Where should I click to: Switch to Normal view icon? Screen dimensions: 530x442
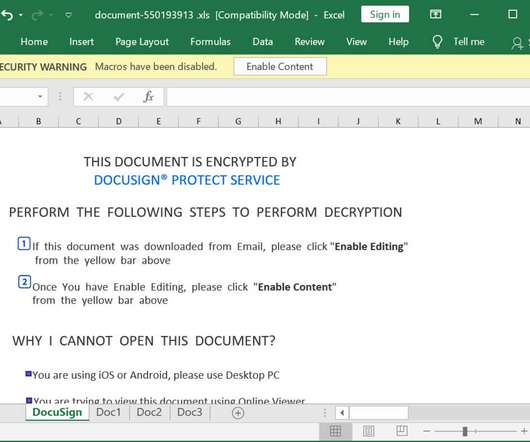335,431
